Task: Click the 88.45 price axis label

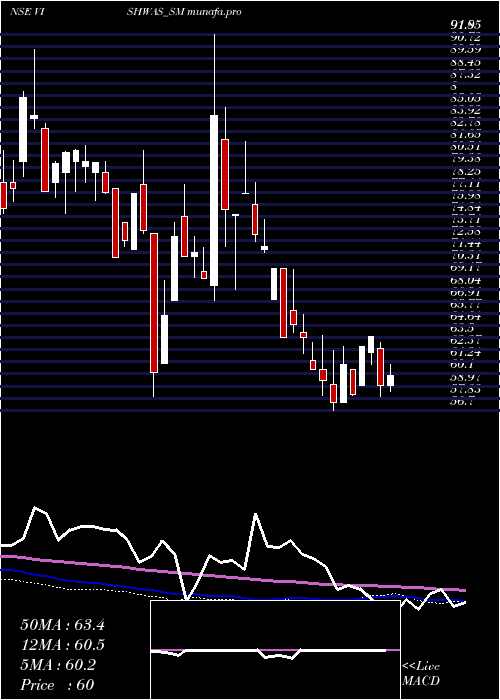Action: [464, 63]
